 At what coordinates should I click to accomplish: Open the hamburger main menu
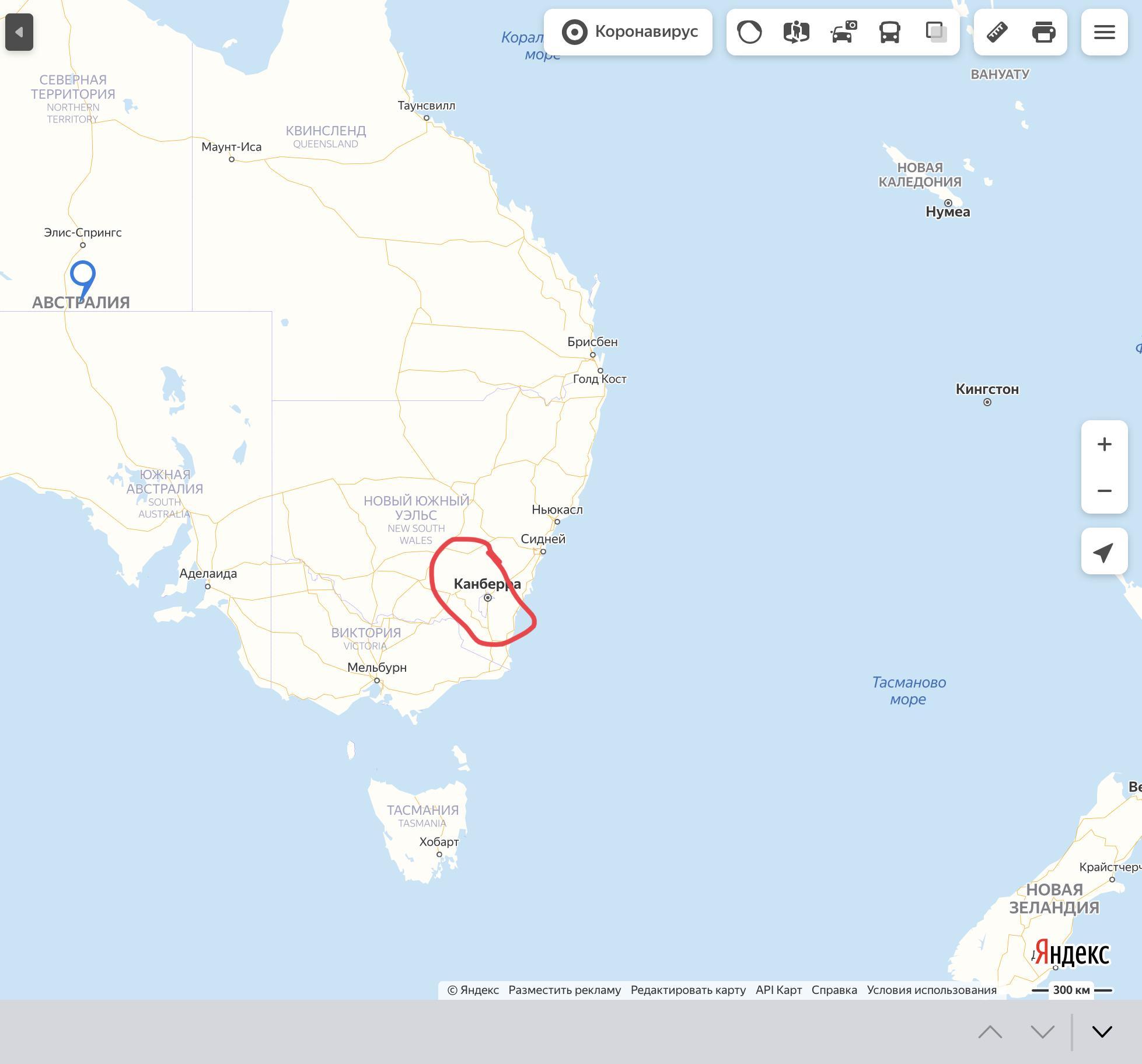coord(1104,32)
